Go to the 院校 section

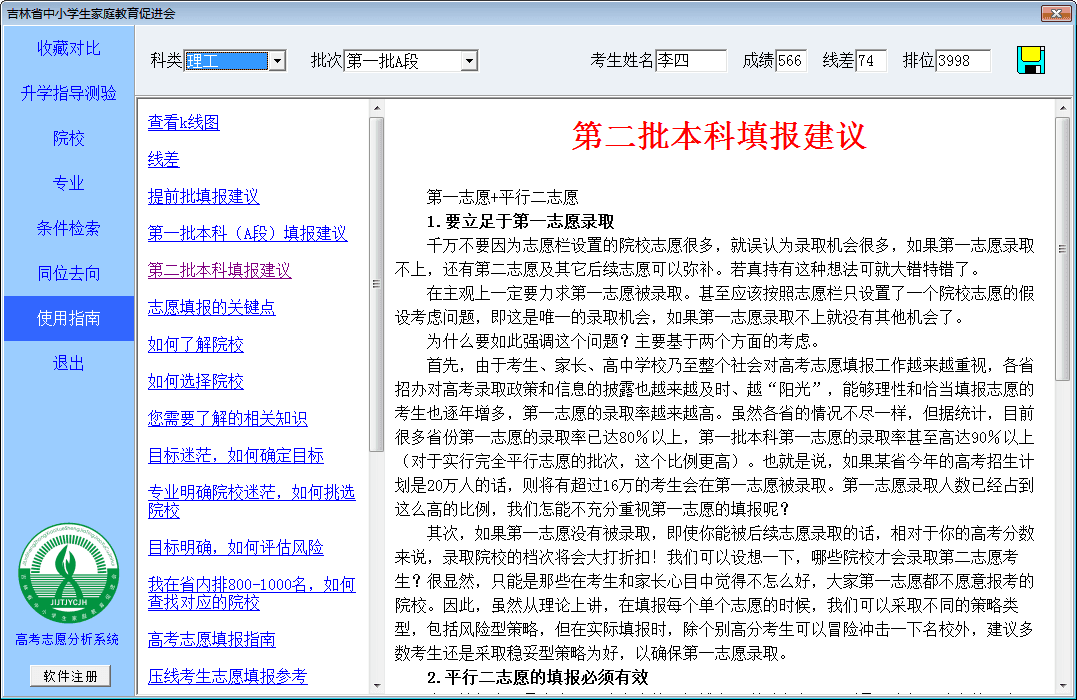pyautogui.click(x=68, y=138)
